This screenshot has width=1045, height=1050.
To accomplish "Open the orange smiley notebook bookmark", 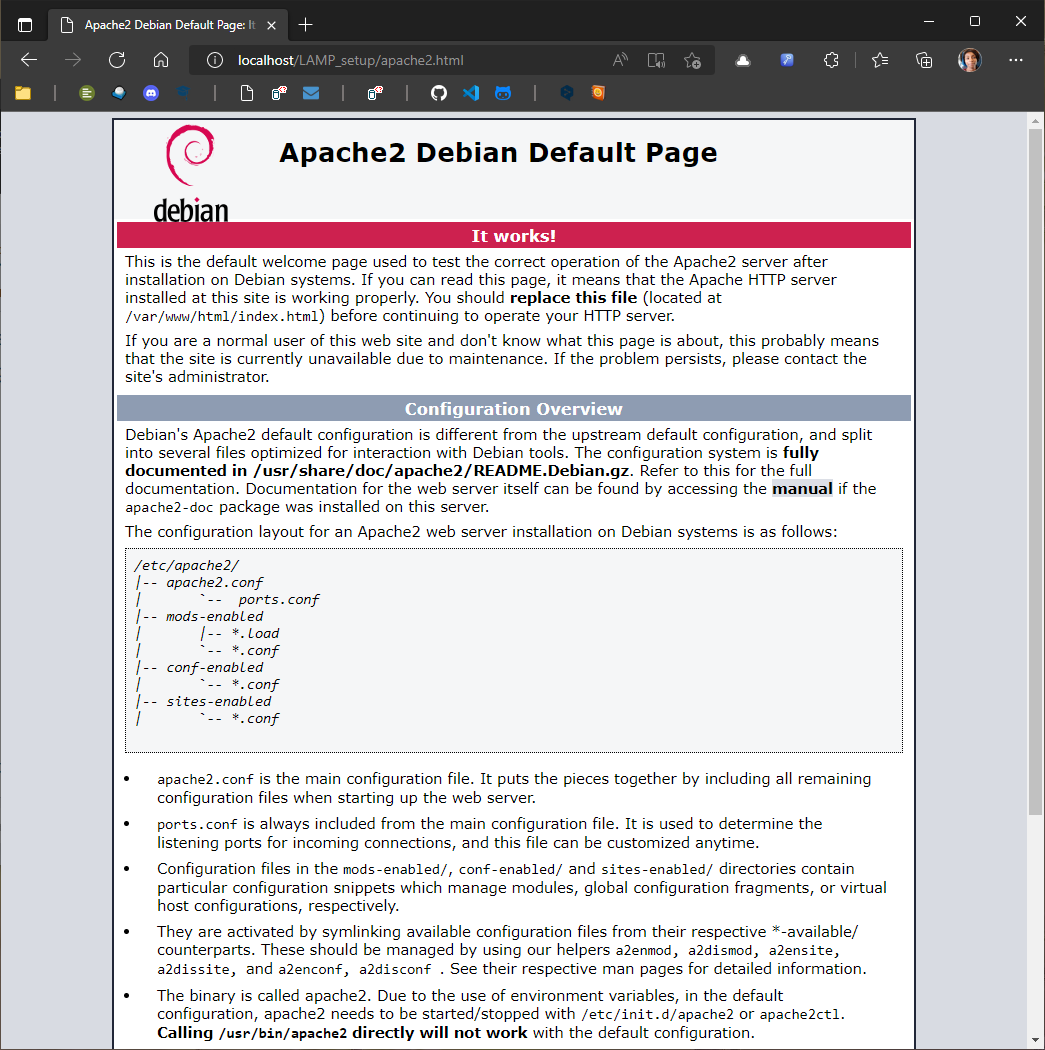I will pyautogui.click(x=598, y=93).
